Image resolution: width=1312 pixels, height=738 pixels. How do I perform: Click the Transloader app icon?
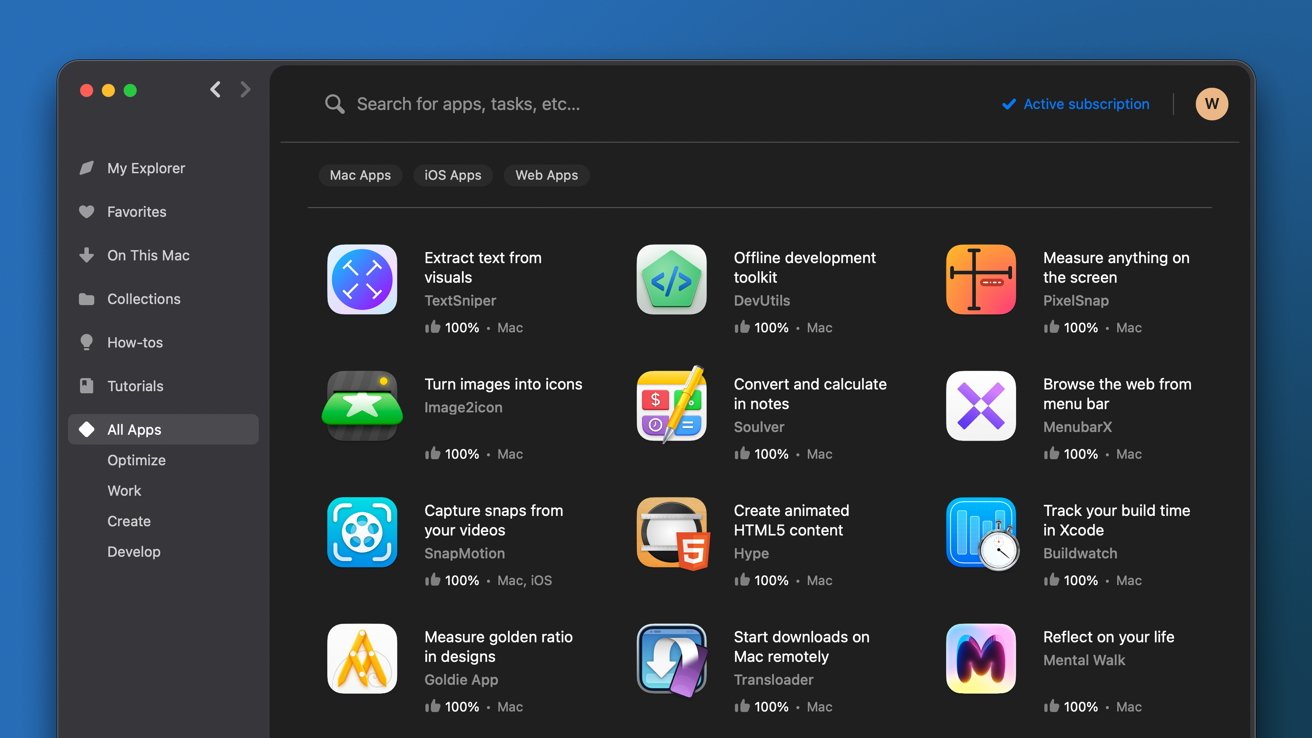click(x=671, y=659)
